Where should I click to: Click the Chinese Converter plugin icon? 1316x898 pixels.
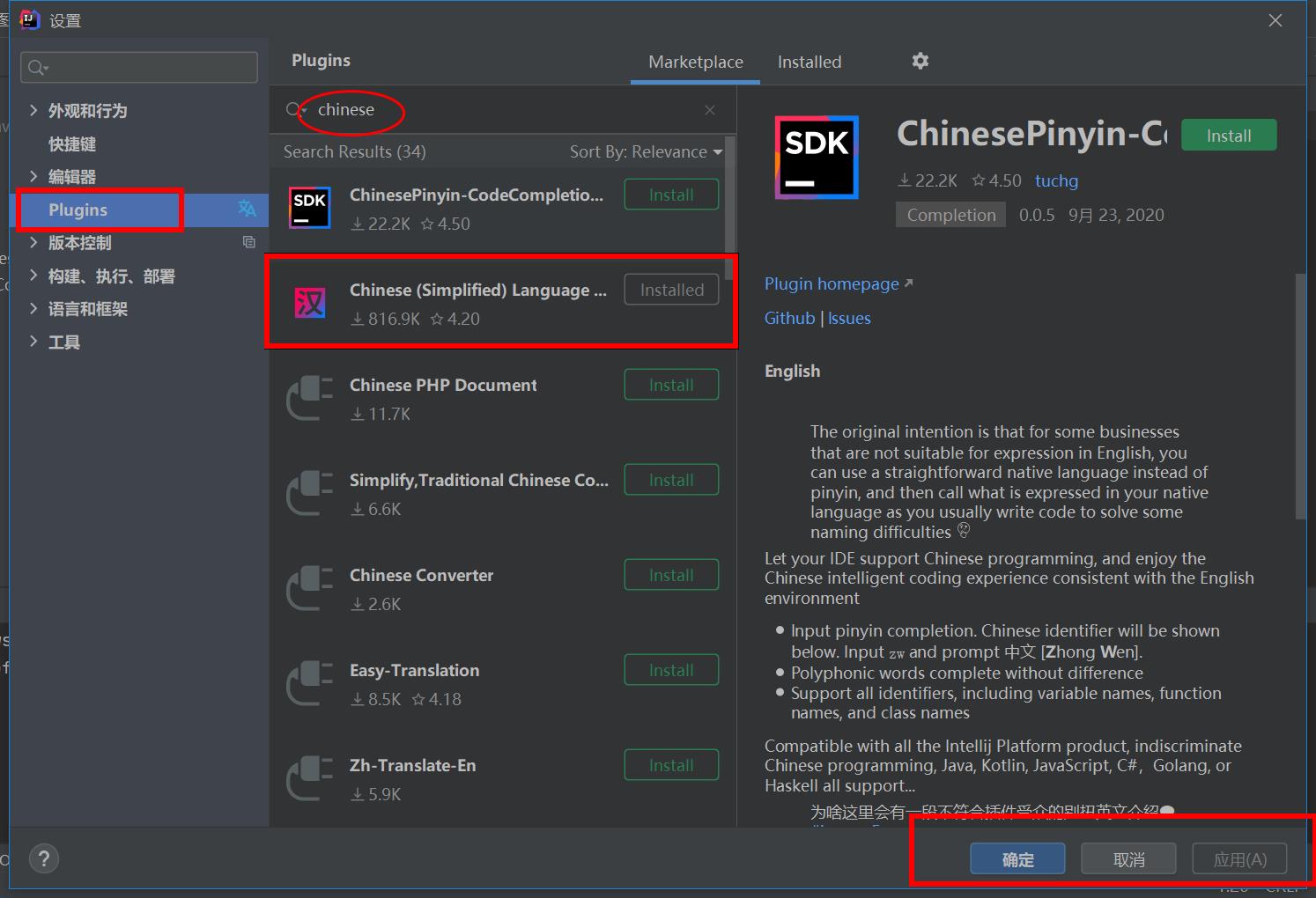[x=310, y=588]
